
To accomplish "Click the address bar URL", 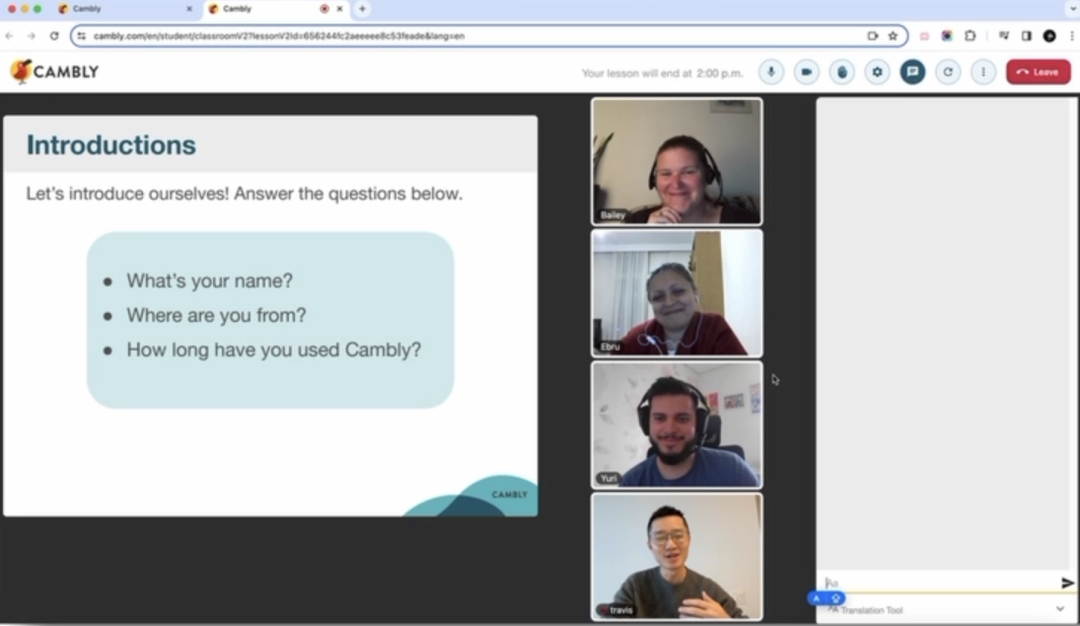I will [279, 36].
